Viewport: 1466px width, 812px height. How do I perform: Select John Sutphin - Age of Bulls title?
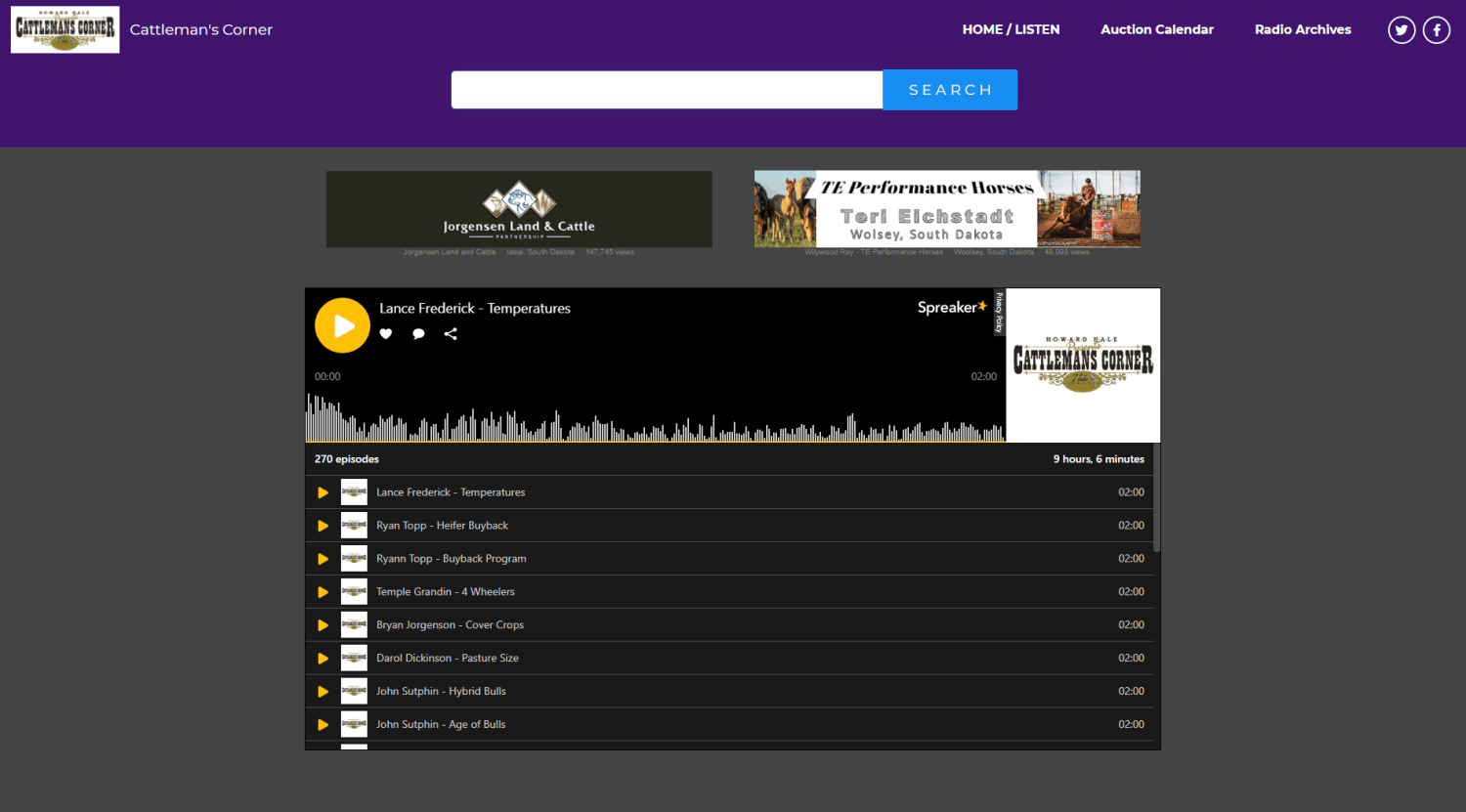point(441,725)
